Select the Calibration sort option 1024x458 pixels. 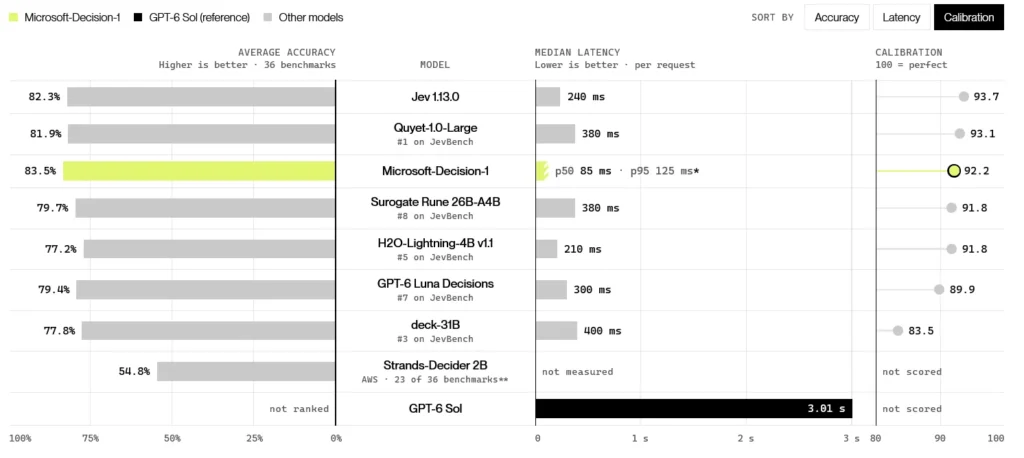point(968,18)
